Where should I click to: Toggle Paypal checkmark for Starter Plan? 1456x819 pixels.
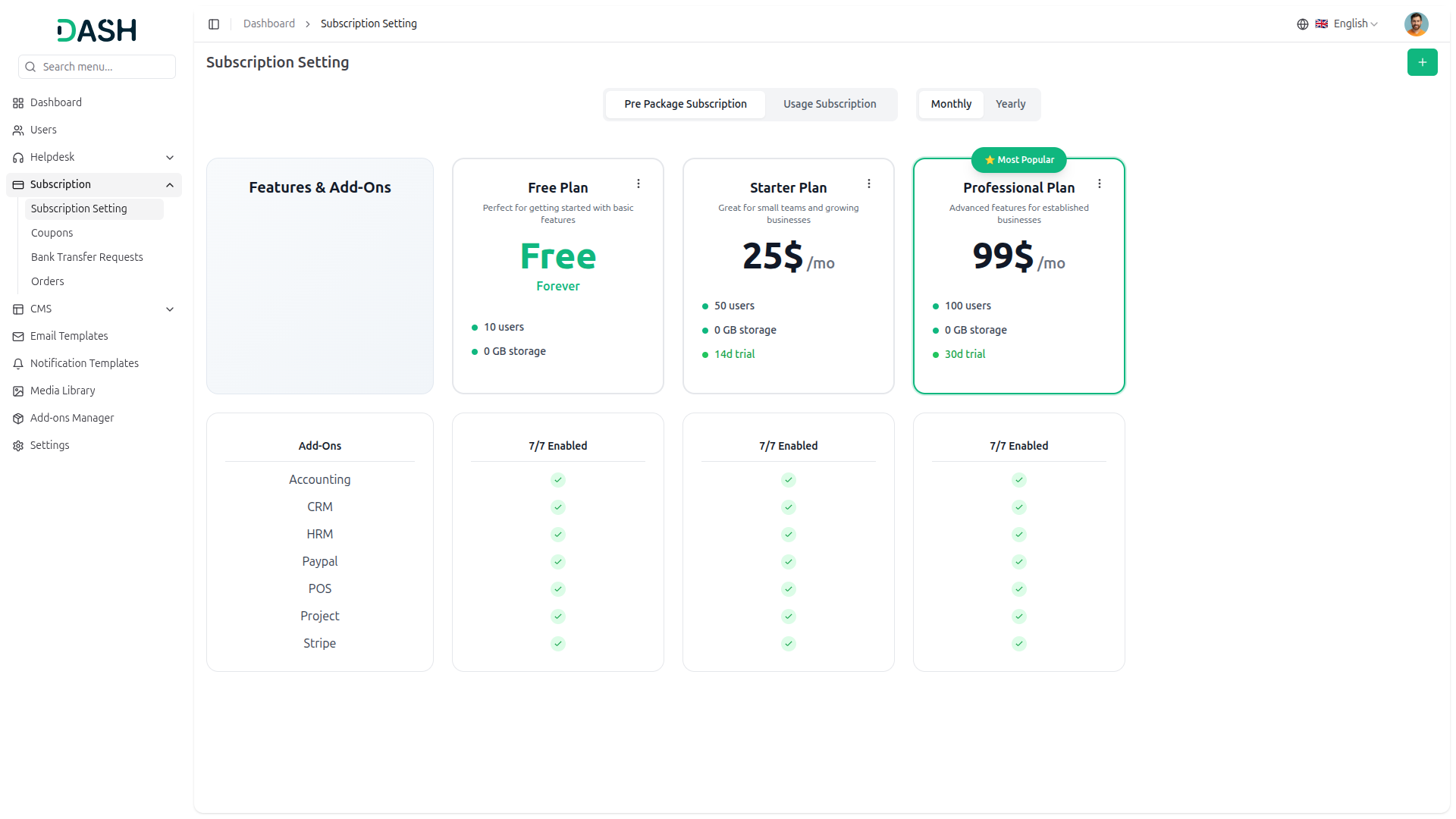pyautogui.click(x=789, y=562)
